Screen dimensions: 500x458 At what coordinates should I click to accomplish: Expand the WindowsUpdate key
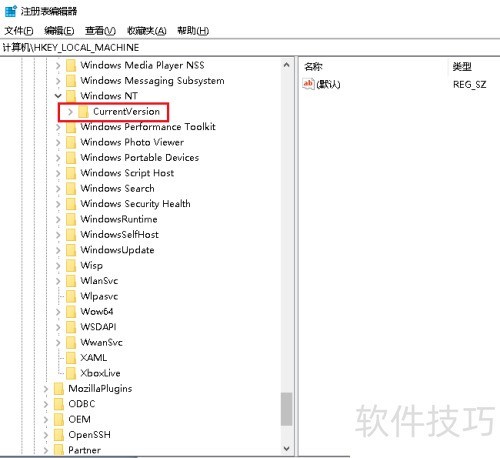pyautogui.click(x=58, y=250)
